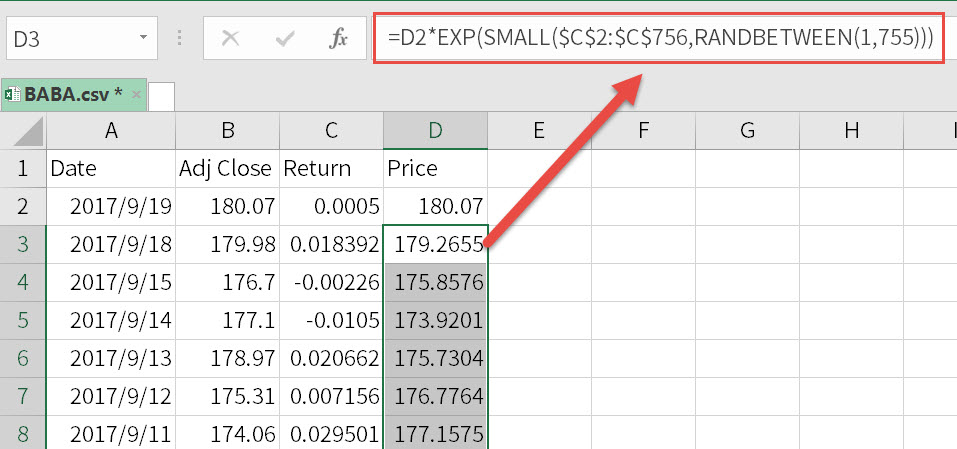Screen dimensions: 957x449
Task: Select column H header
Action: coord(851,131)
